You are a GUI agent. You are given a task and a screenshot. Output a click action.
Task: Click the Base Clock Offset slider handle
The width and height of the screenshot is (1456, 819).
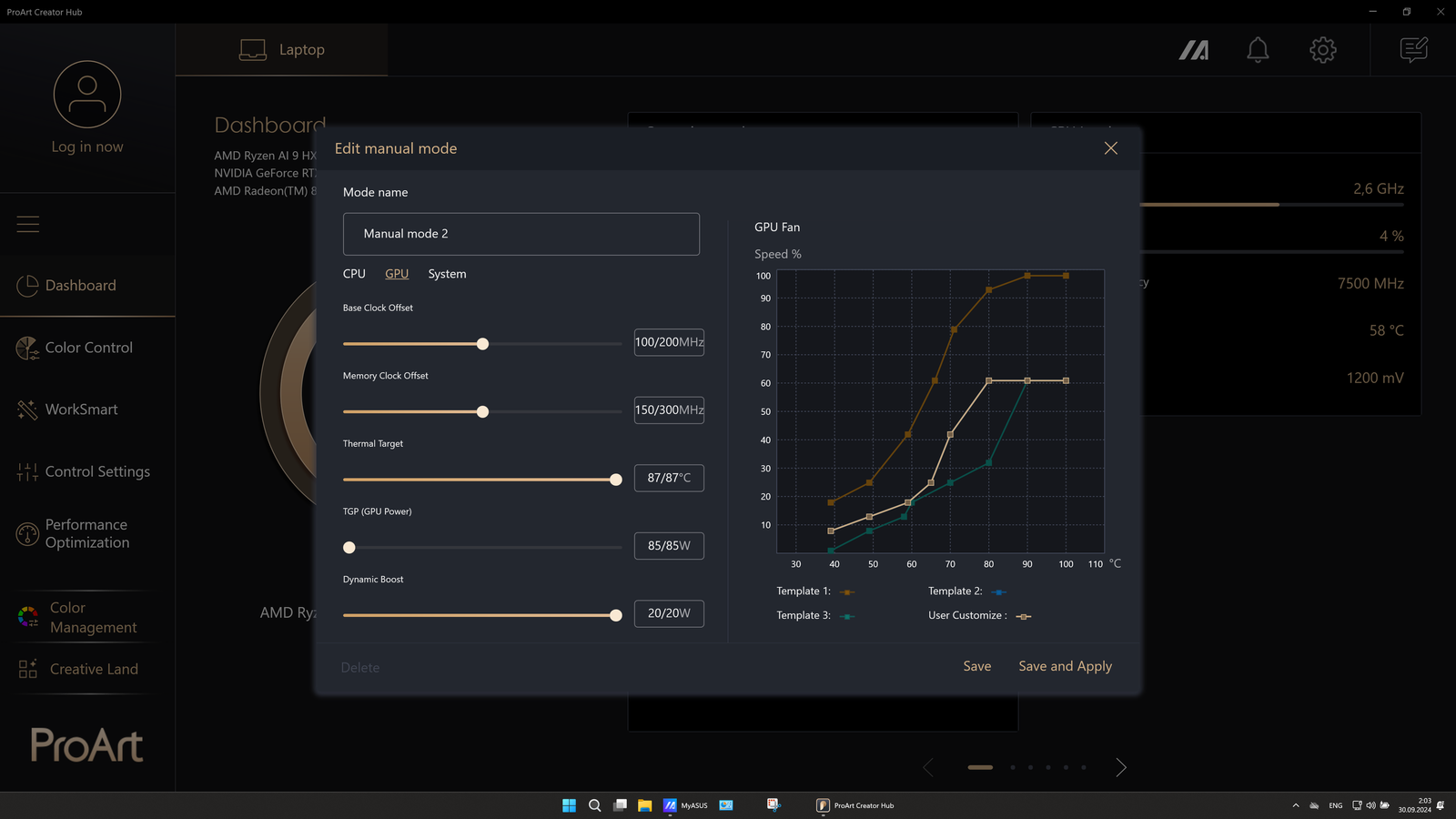tap(483, 344)
